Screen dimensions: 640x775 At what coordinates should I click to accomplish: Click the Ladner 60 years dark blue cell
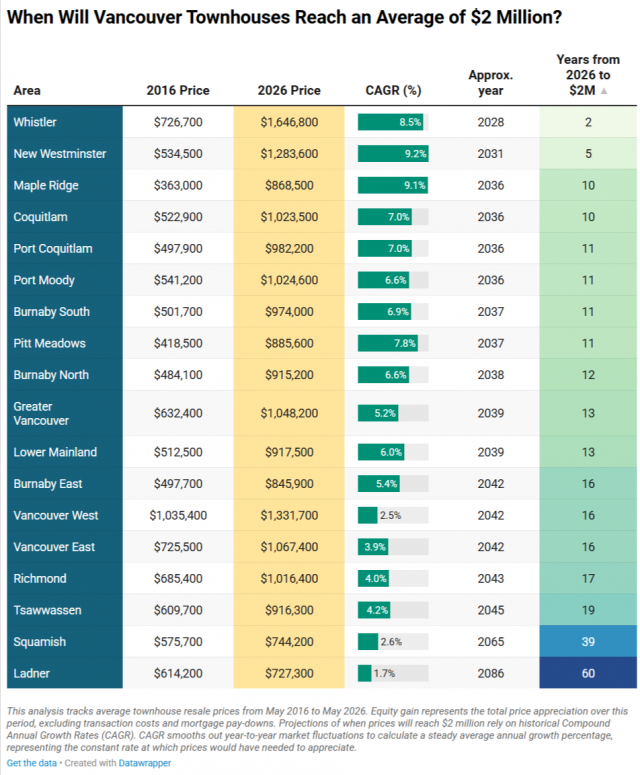[x=588, y=673]
